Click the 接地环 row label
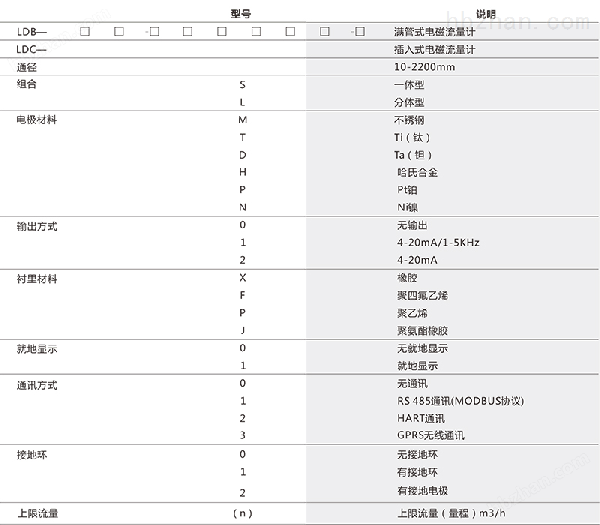The width and height of the screenshot is (600, 525). (32, 455)
